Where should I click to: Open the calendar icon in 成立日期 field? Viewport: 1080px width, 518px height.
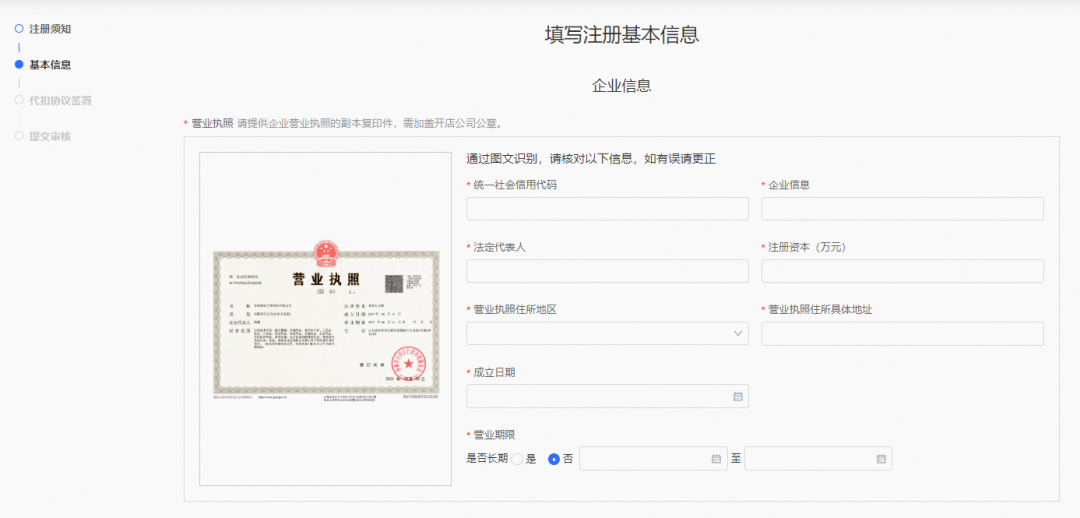tap(738, 397)
